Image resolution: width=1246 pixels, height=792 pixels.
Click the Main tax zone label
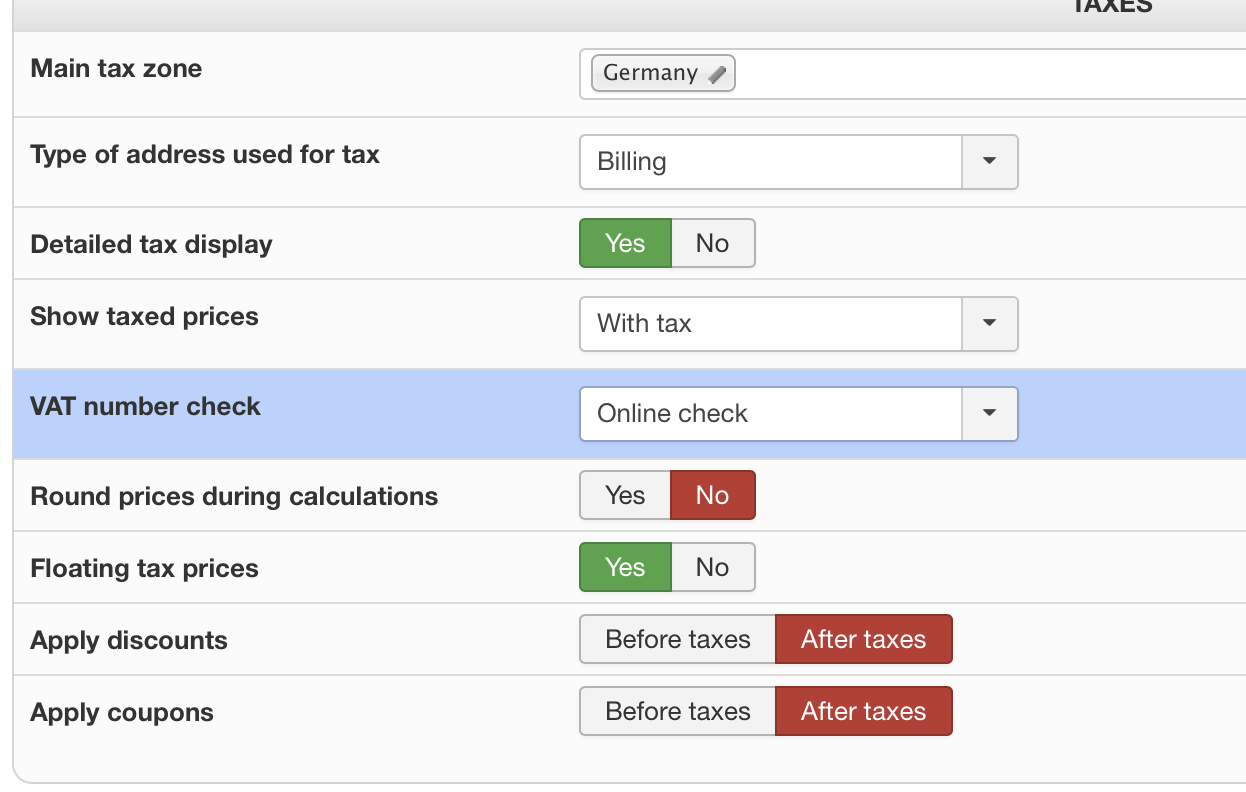click(116, 69)
